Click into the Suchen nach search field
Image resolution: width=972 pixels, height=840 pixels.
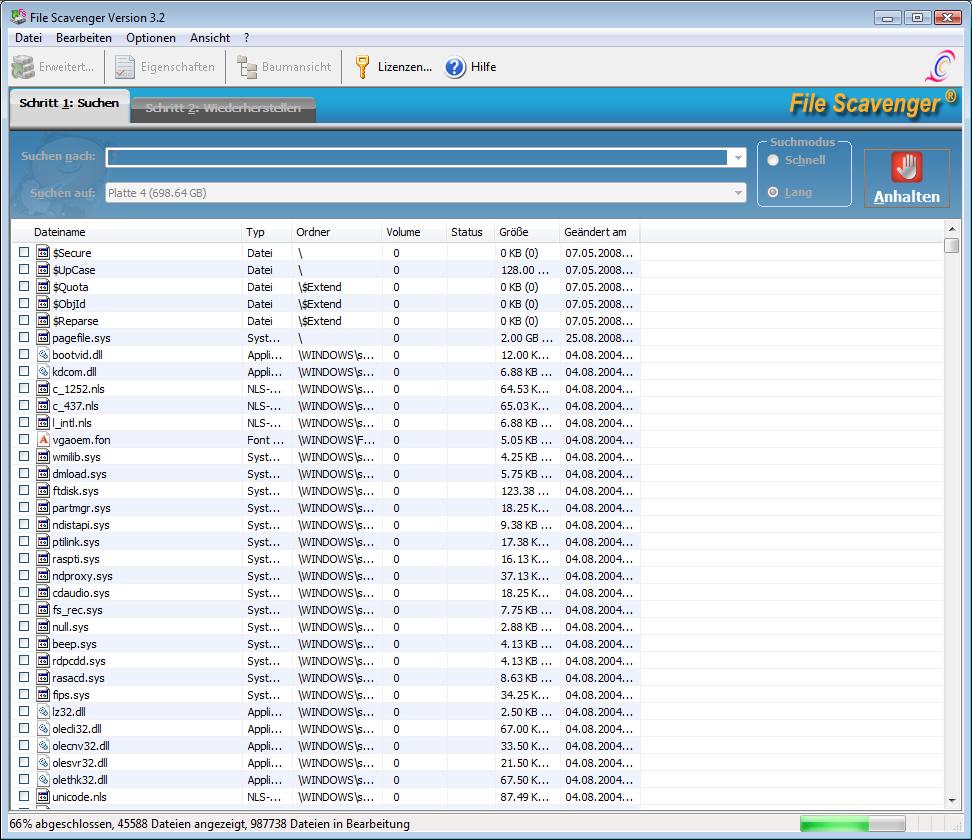[x=417, y=157]
